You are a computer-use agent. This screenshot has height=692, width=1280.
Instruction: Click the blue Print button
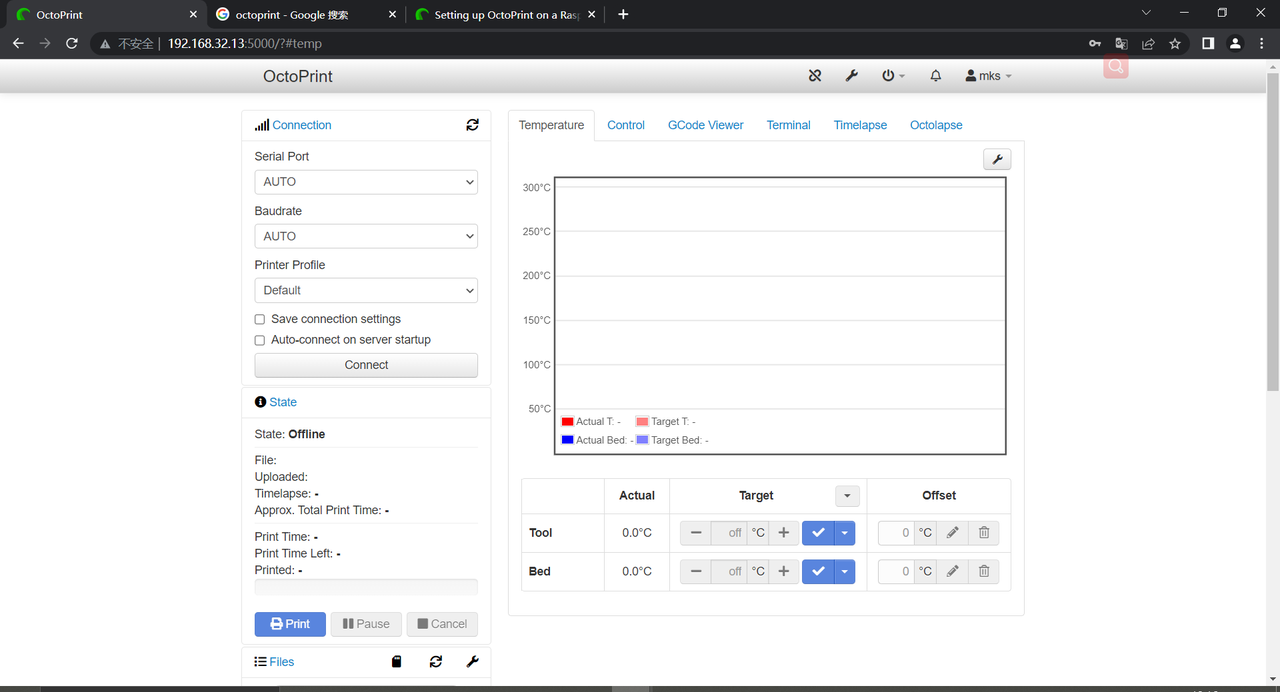coord(290,624)
